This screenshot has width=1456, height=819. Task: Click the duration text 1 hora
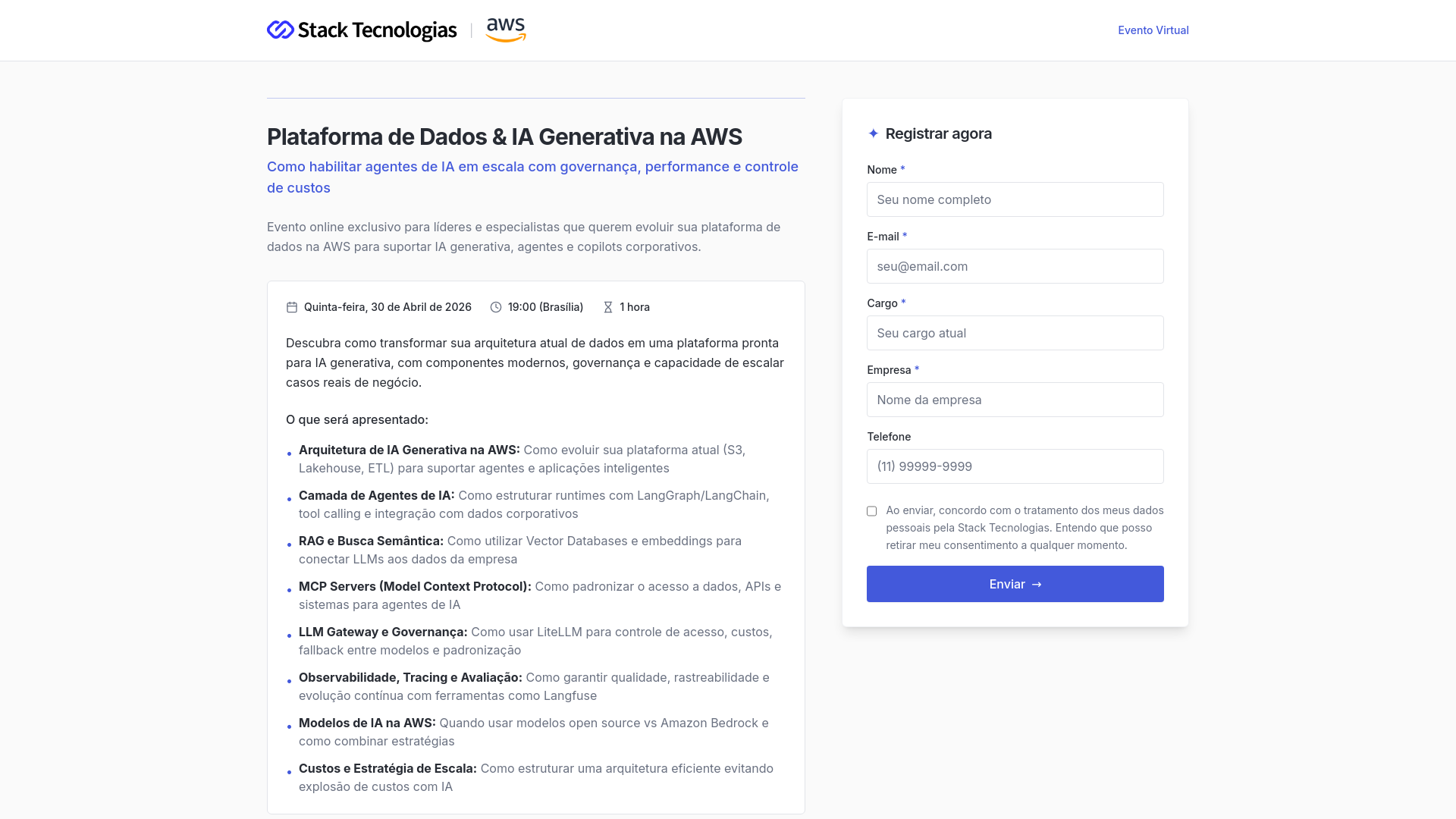point(635,307)
